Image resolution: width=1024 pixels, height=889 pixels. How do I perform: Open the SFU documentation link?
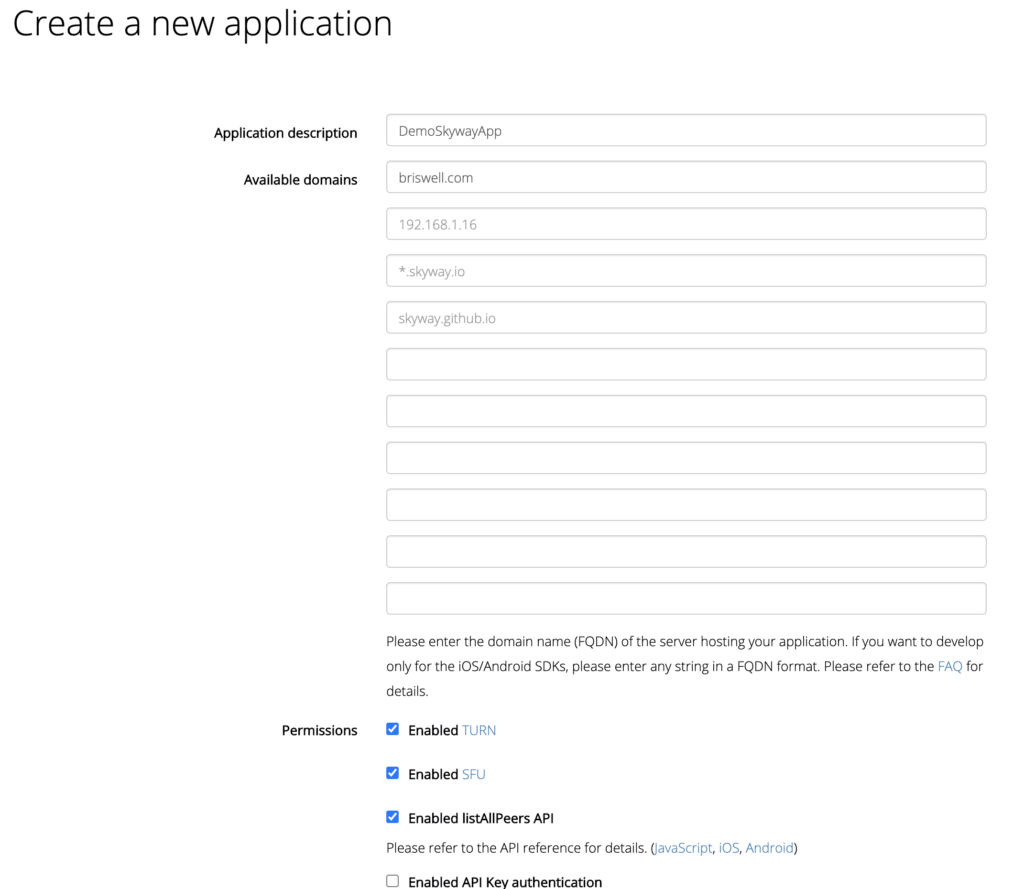pyautogui.click(x=472, y=773)
